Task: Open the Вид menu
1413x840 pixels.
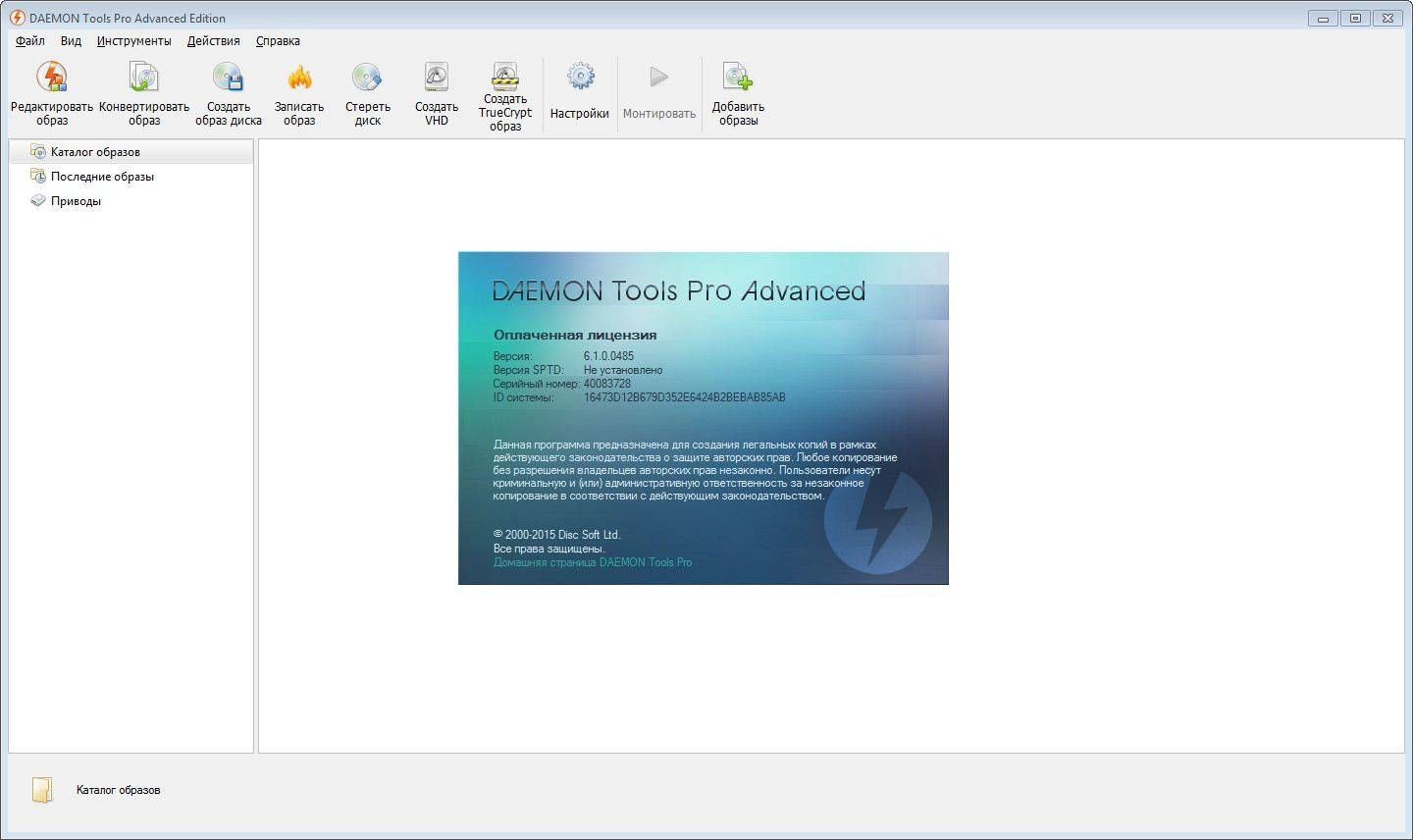Action: (x=71, y=41)
